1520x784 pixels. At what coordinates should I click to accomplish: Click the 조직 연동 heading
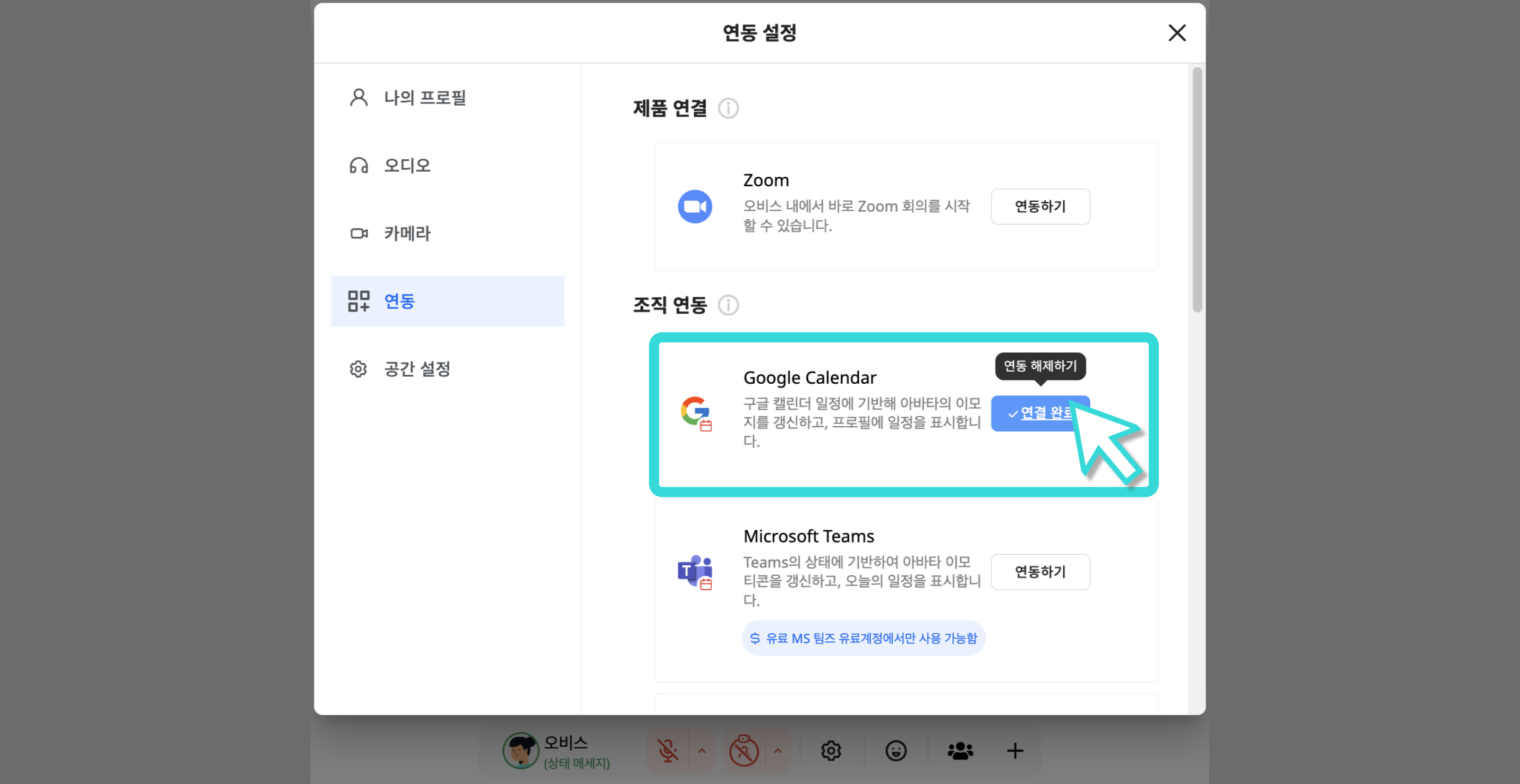(670, 306)
